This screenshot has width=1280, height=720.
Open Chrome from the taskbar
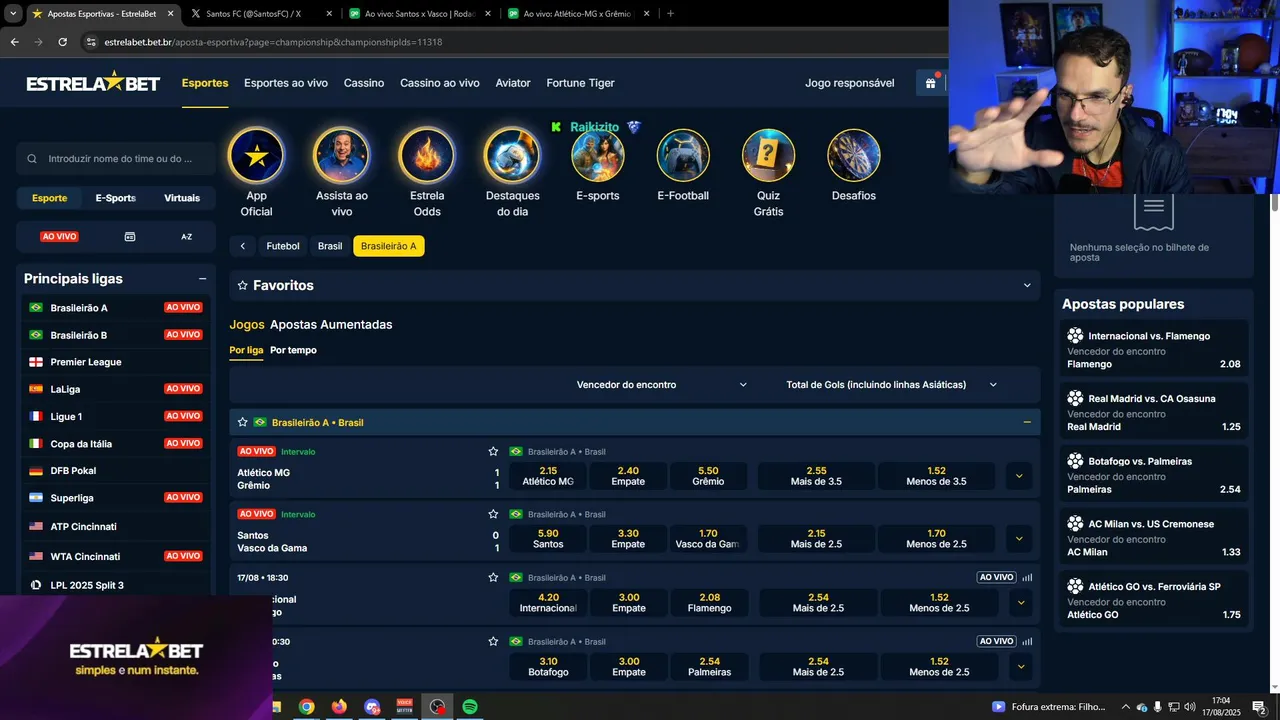coord(306,707)
